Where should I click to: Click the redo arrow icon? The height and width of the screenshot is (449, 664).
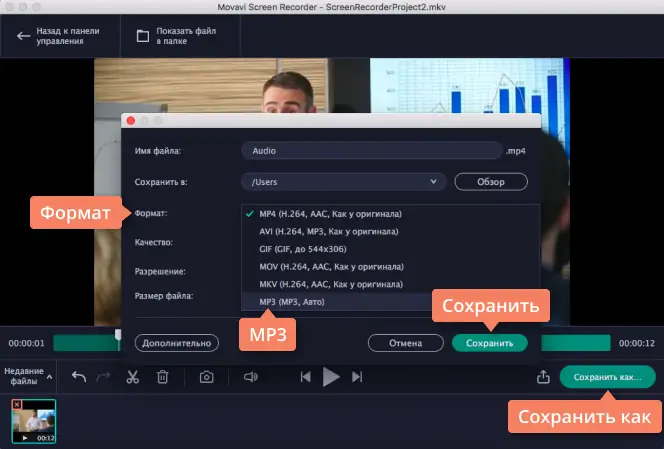coord(103,377)
